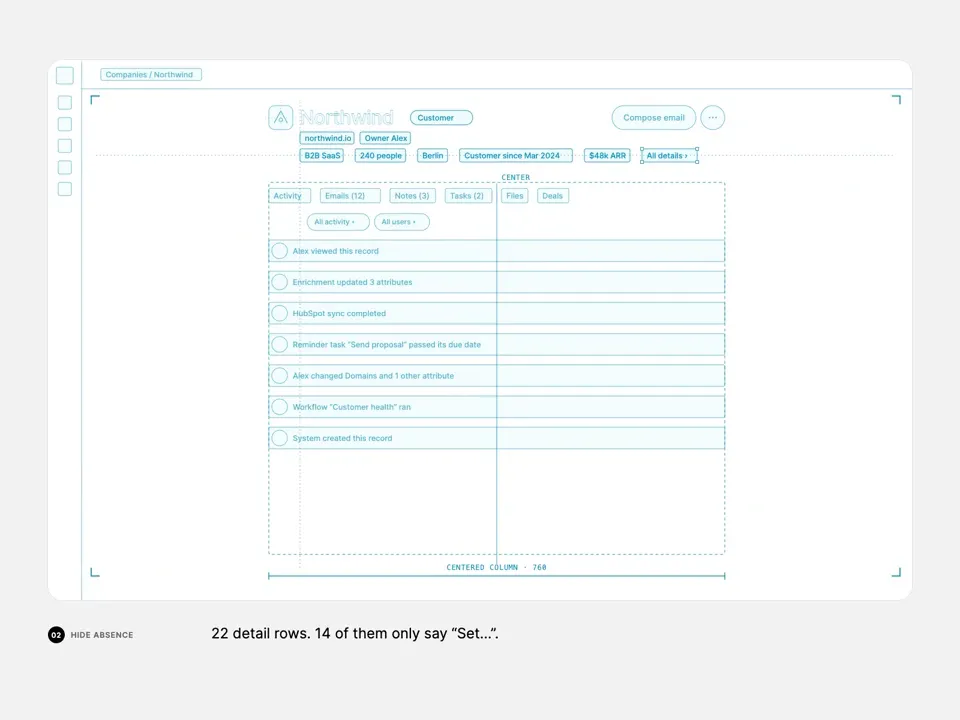Click the circle icon on the Reminder task row
Image resolution: width=960 pixels, height=720 pixels.
coord(280,345)
